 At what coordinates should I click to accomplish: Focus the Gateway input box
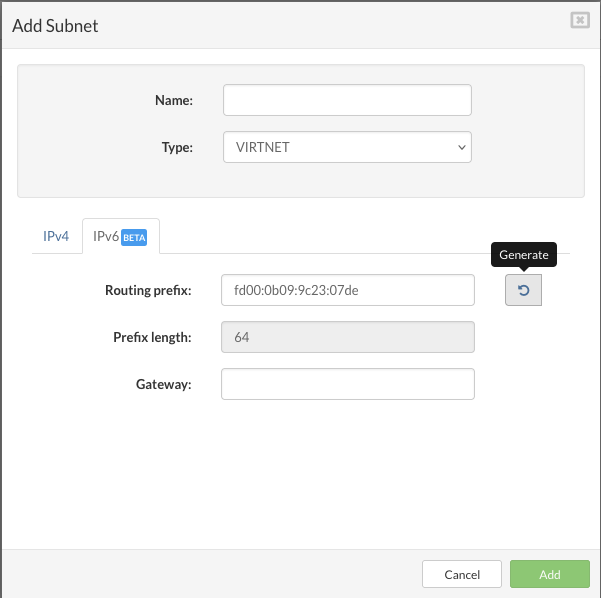click(x=348, y=384)
